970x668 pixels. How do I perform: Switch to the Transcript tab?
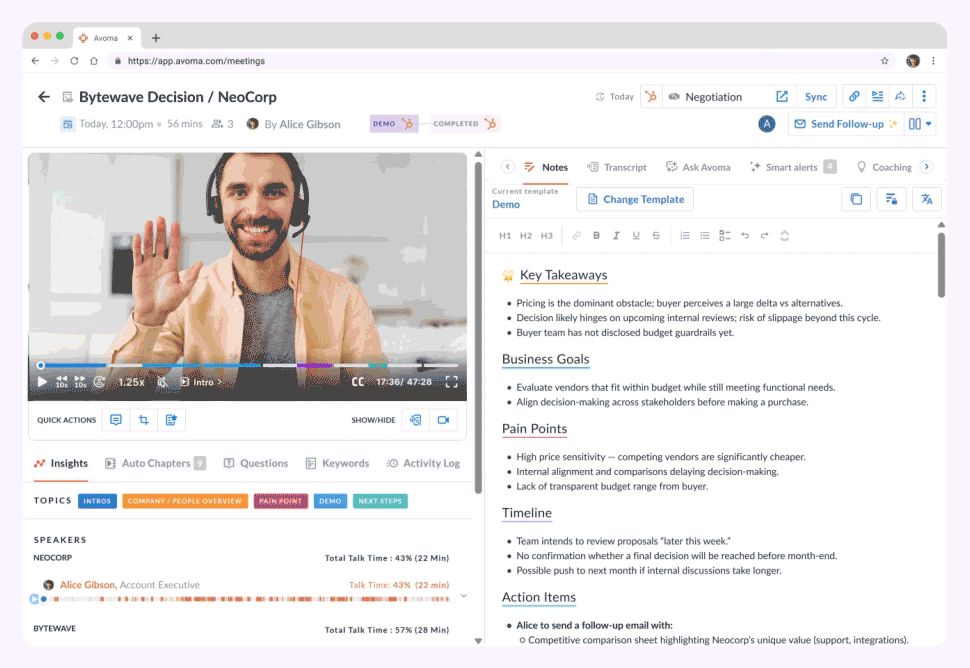[x=617, y=167]
